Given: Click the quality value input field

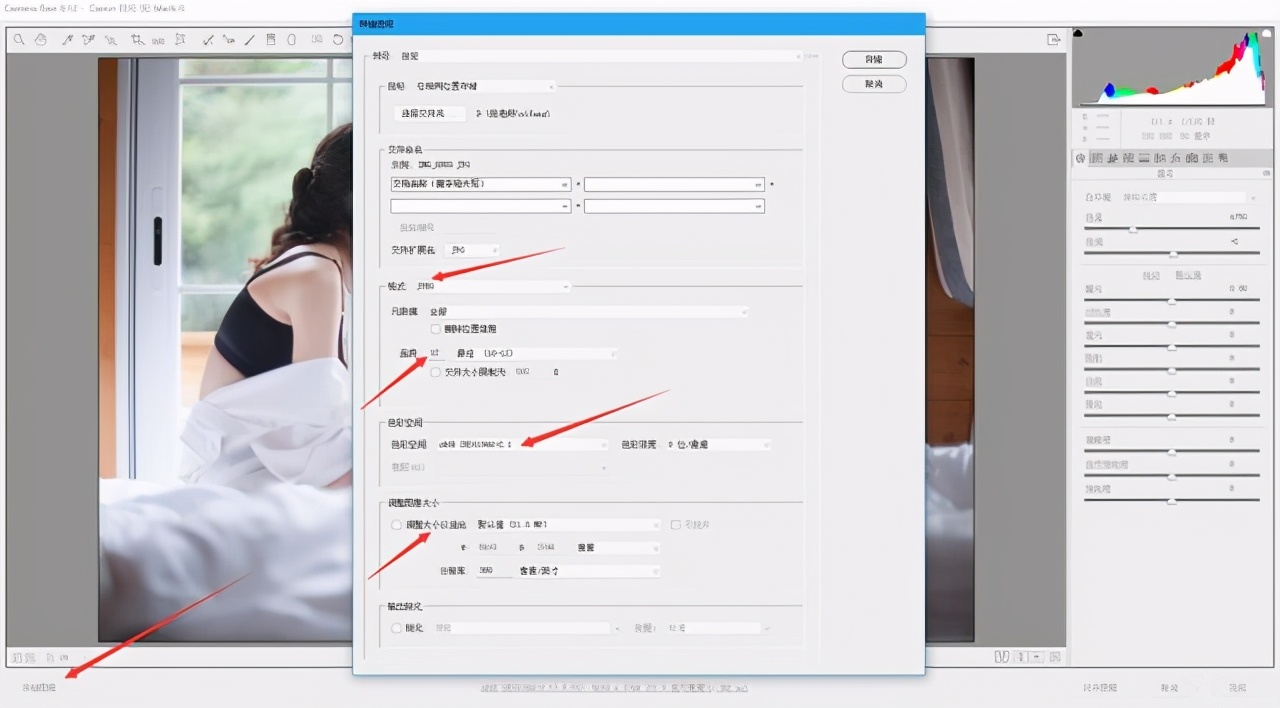Looking at the screenshot, I should (x=436, y=353).
